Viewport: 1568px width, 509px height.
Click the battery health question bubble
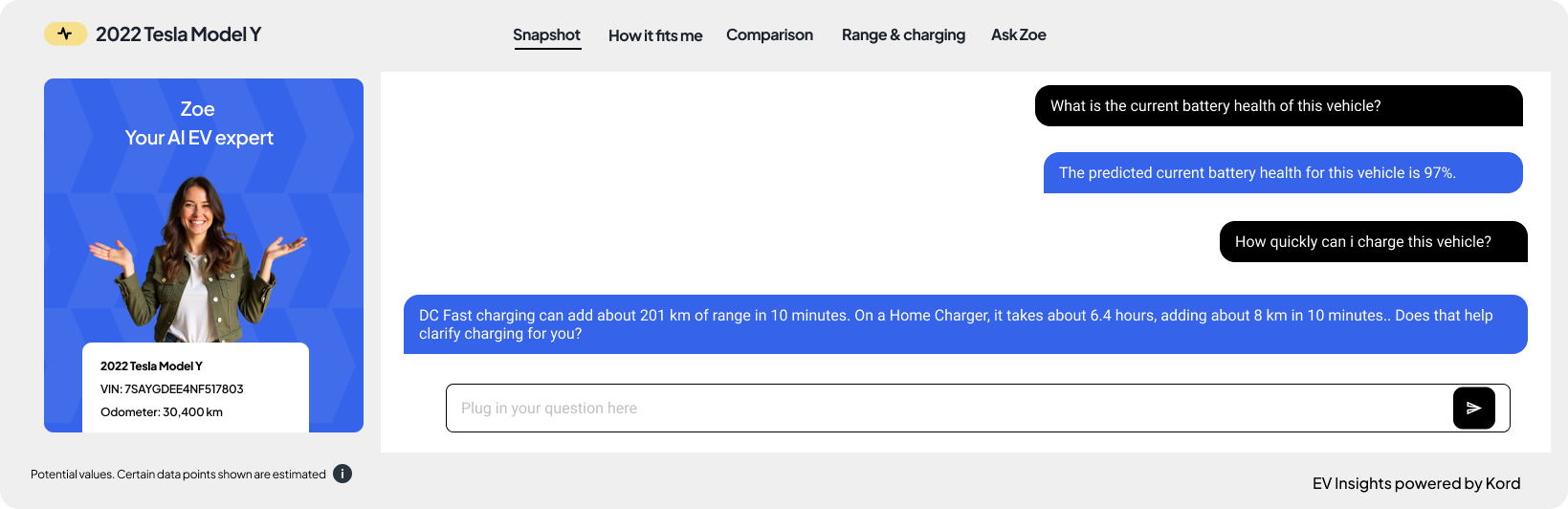click(1278, 106)
